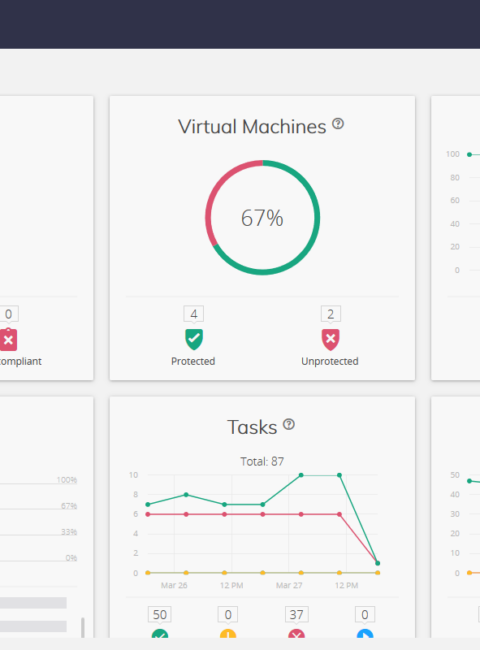
Task: Open Tasks help question icon
Action: tap(289, 424)
